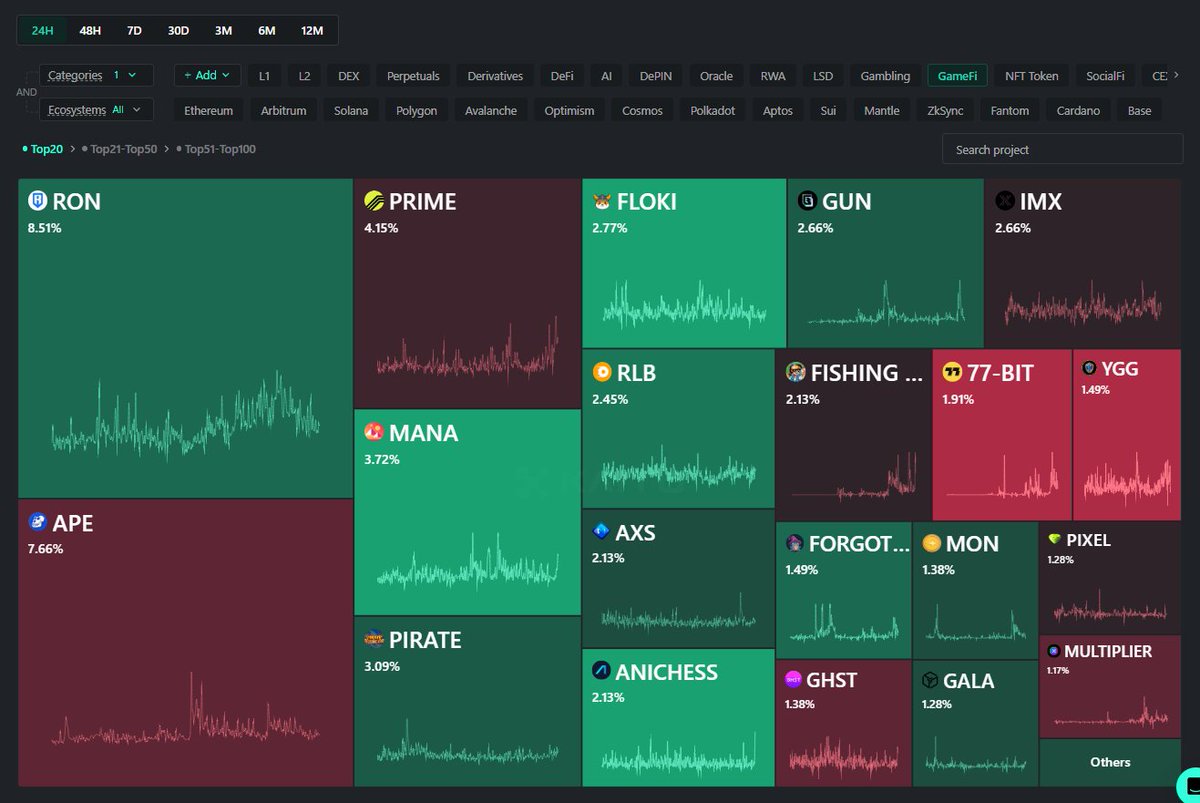The height and width of the screenshot is (803, 1200).
Task: Toggle the SocialFi category filter
Action: pos(1105,76)
